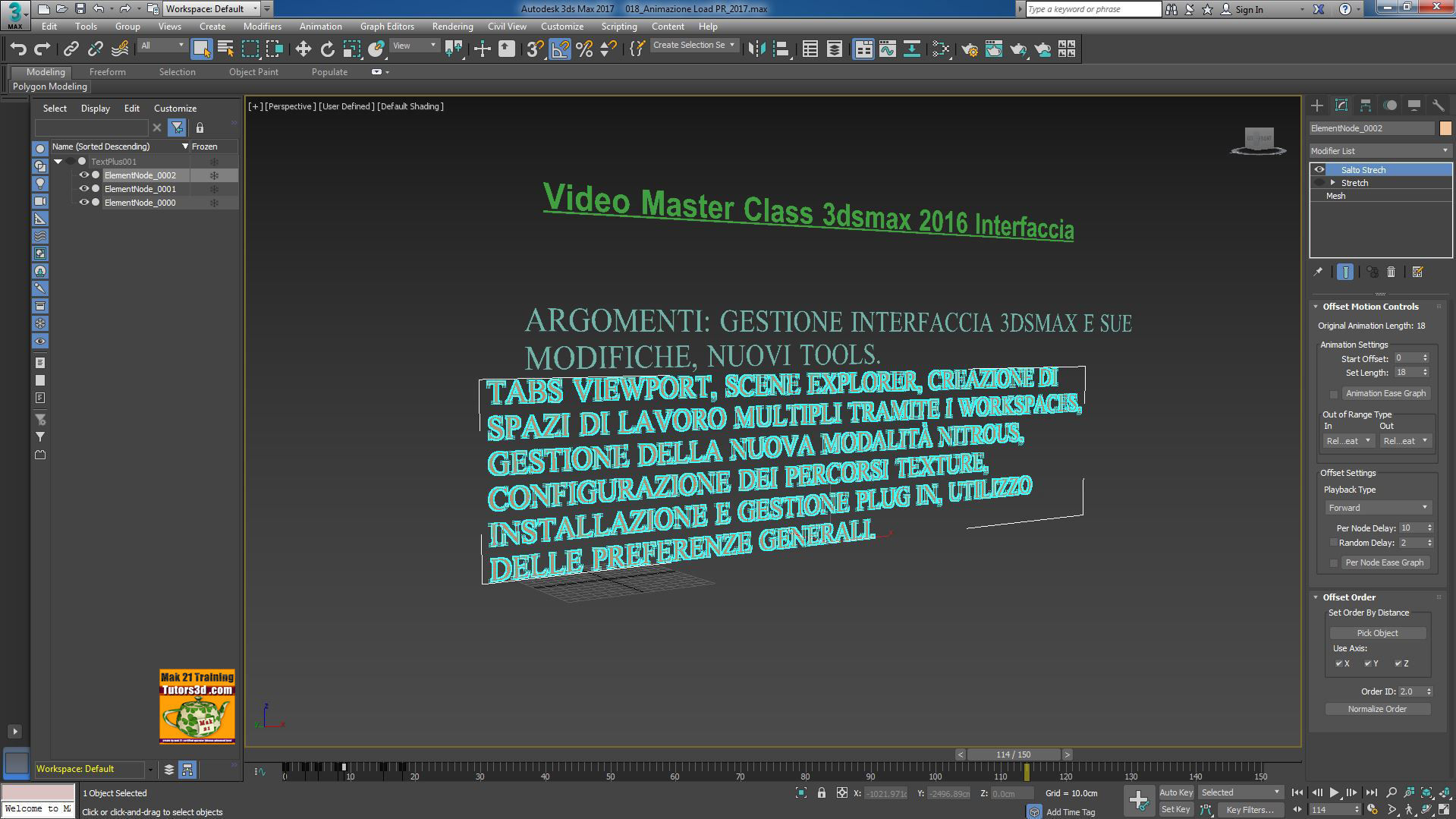Open the Key Filters dialog button
Screen dimensions: 1456x819
1250,810
